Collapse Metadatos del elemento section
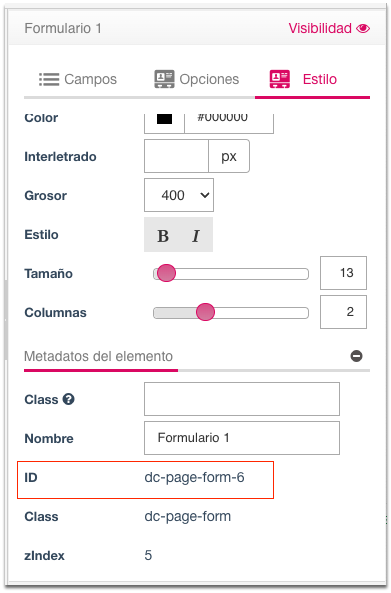 [x=98, y=356]
